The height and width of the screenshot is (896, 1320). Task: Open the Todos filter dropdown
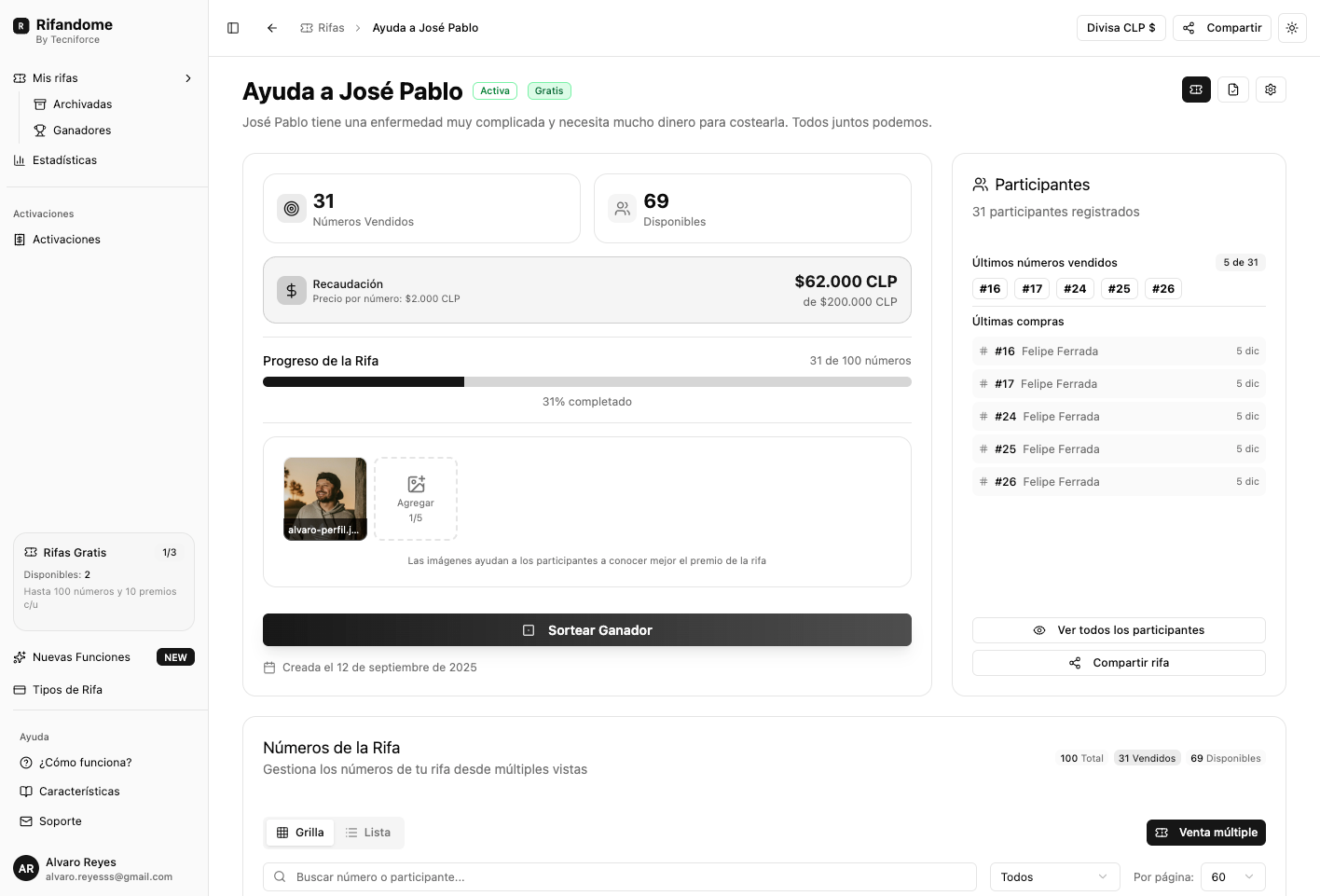pos(1053,877)
